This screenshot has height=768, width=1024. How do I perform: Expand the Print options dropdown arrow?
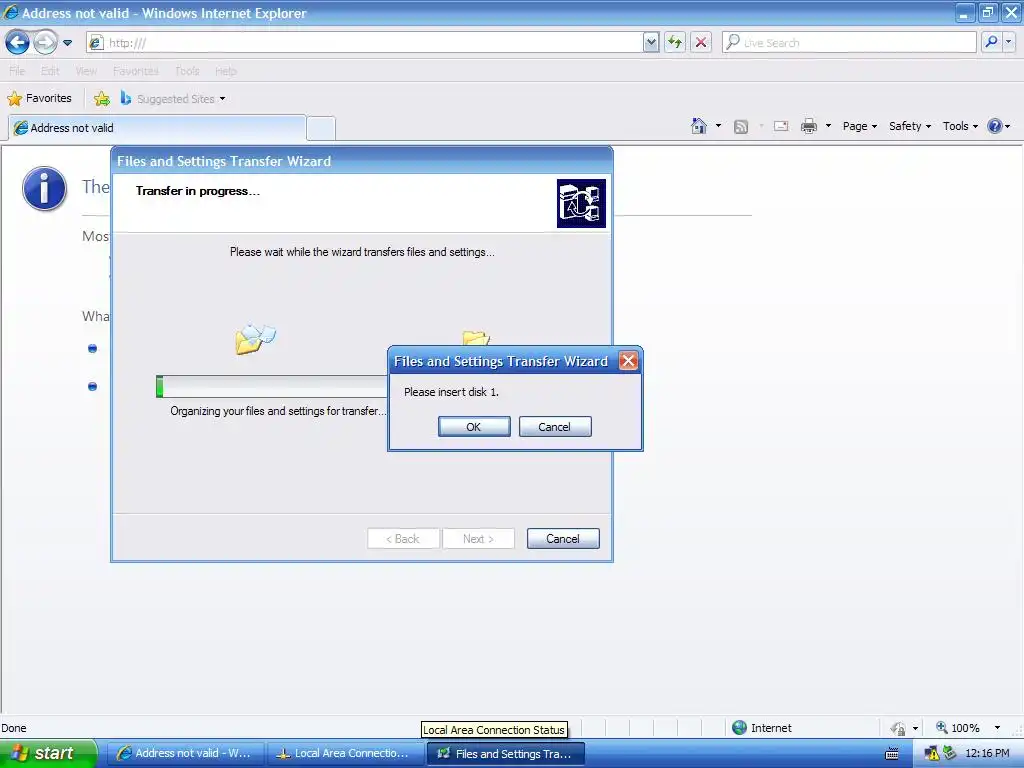[x=828, y=126]
